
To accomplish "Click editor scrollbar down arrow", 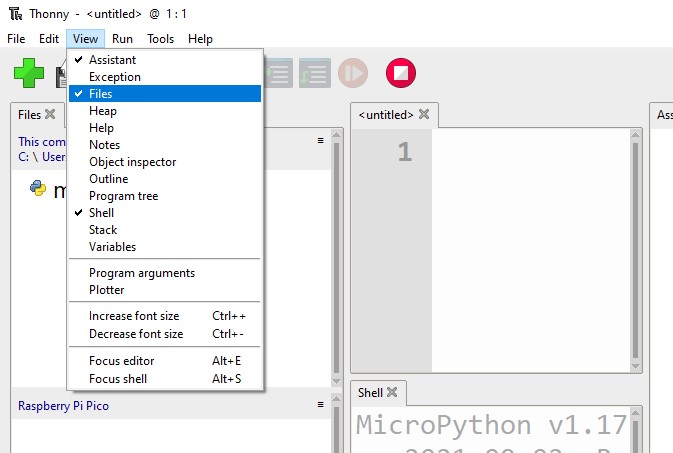I will pyautogui.click(x=635, y=367).
